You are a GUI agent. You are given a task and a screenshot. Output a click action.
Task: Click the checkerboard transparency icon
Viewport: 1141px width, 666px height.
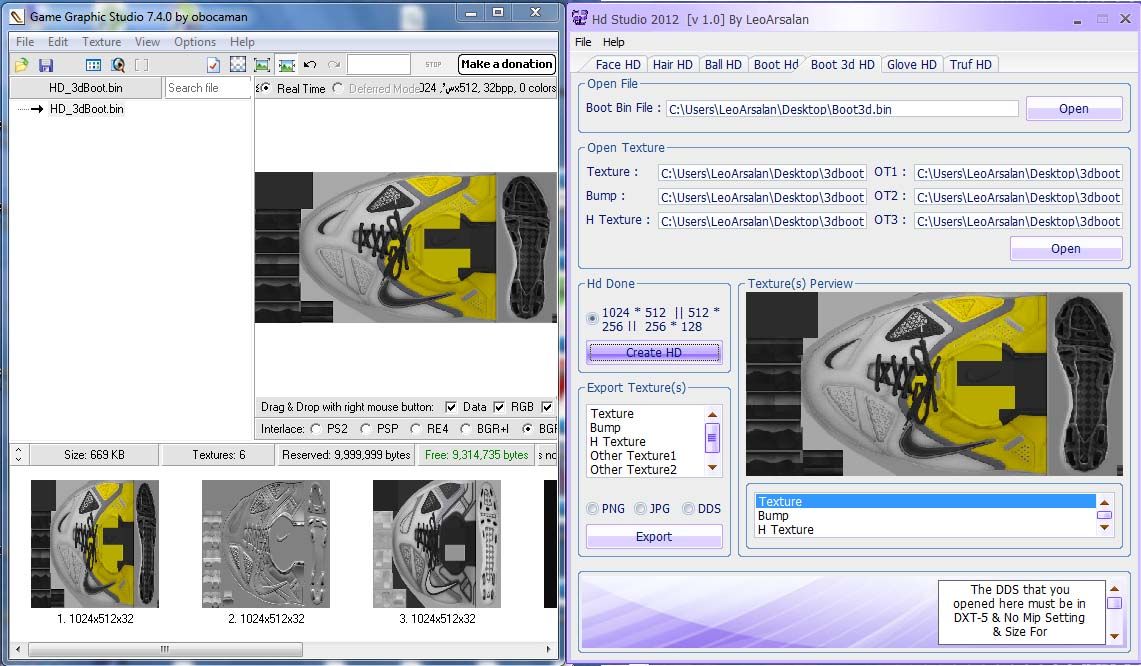(x=238, y=65)
